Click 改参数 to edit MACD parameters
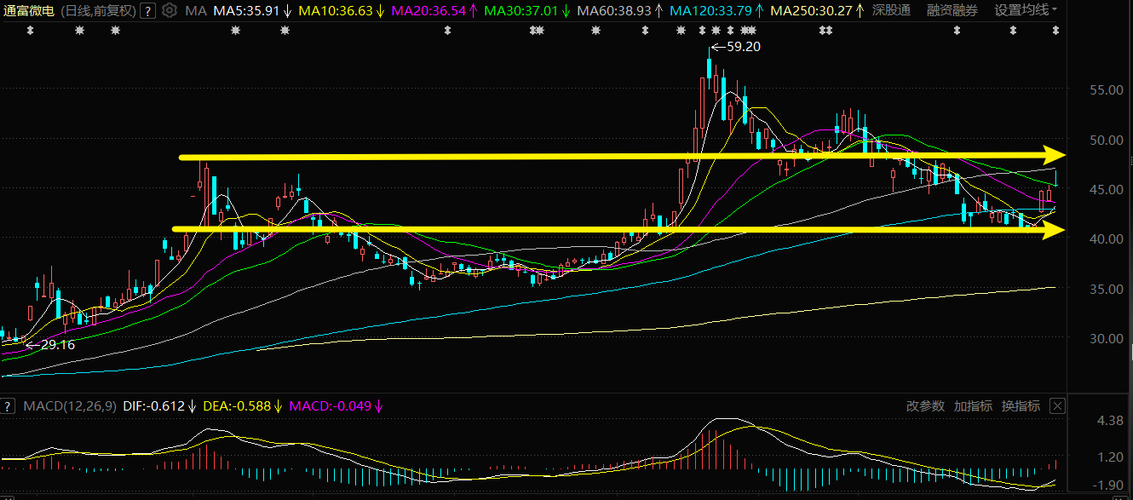 pos(926,406)
